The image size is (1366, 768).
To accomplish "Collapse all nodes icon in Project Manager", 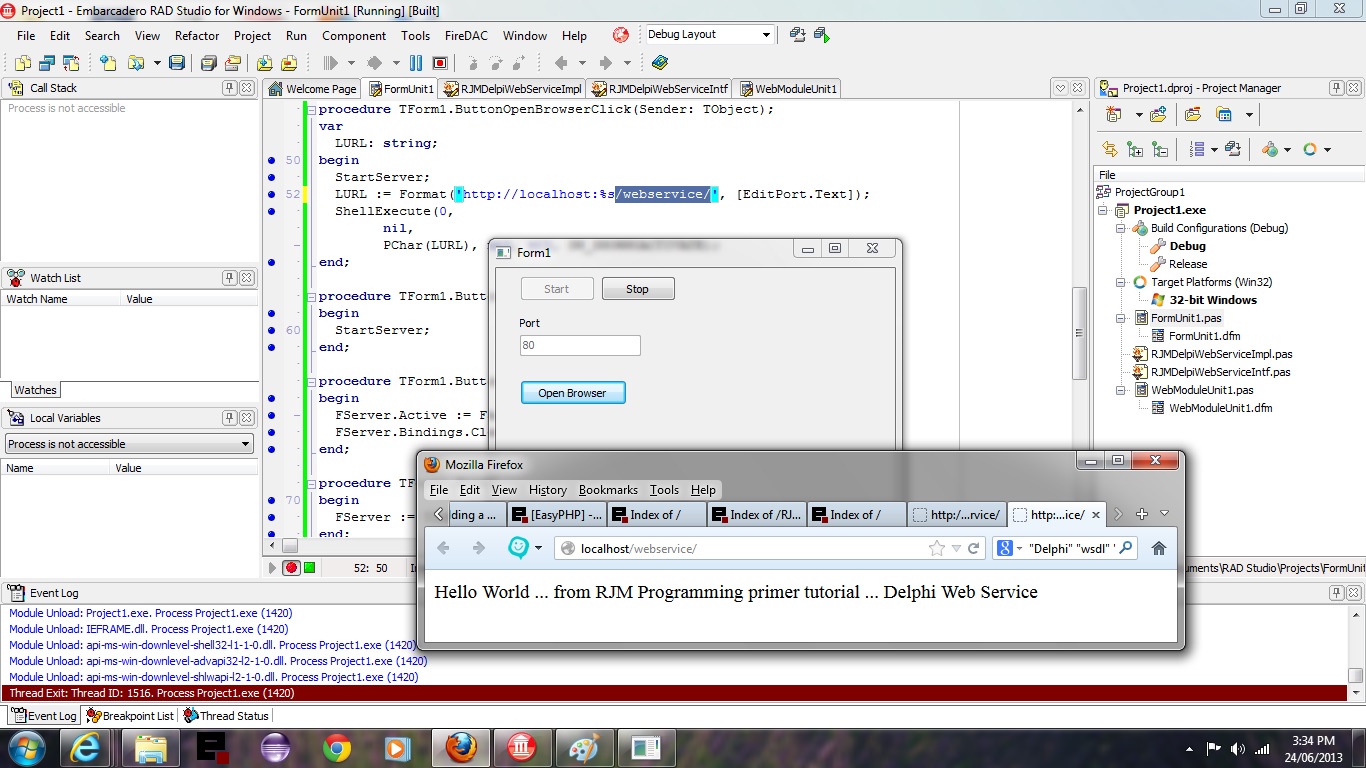I will [1161, 150].
